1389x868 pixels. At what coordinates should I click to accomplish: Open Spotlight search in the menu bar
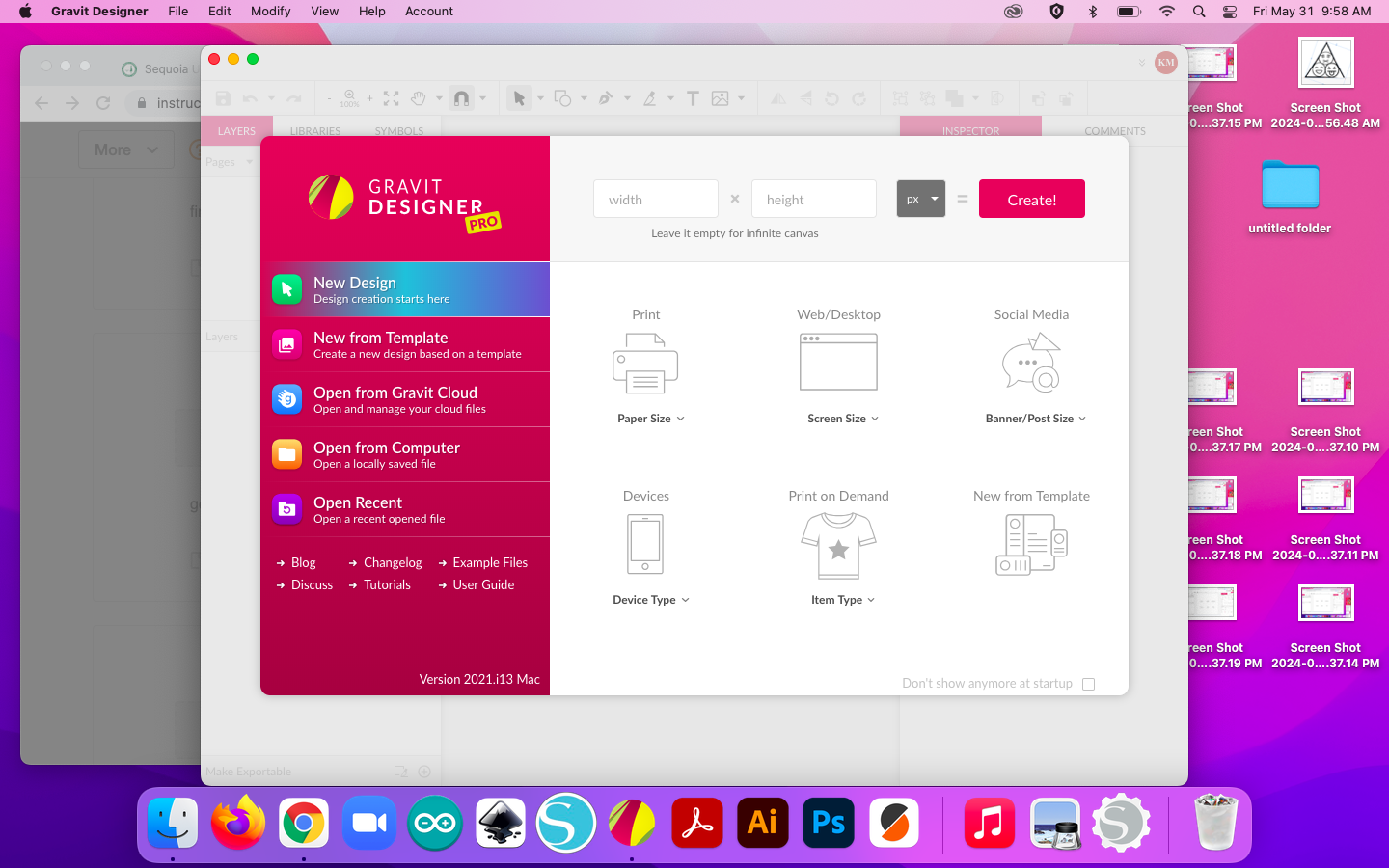pyautogui.click(x=1199, y=12)
